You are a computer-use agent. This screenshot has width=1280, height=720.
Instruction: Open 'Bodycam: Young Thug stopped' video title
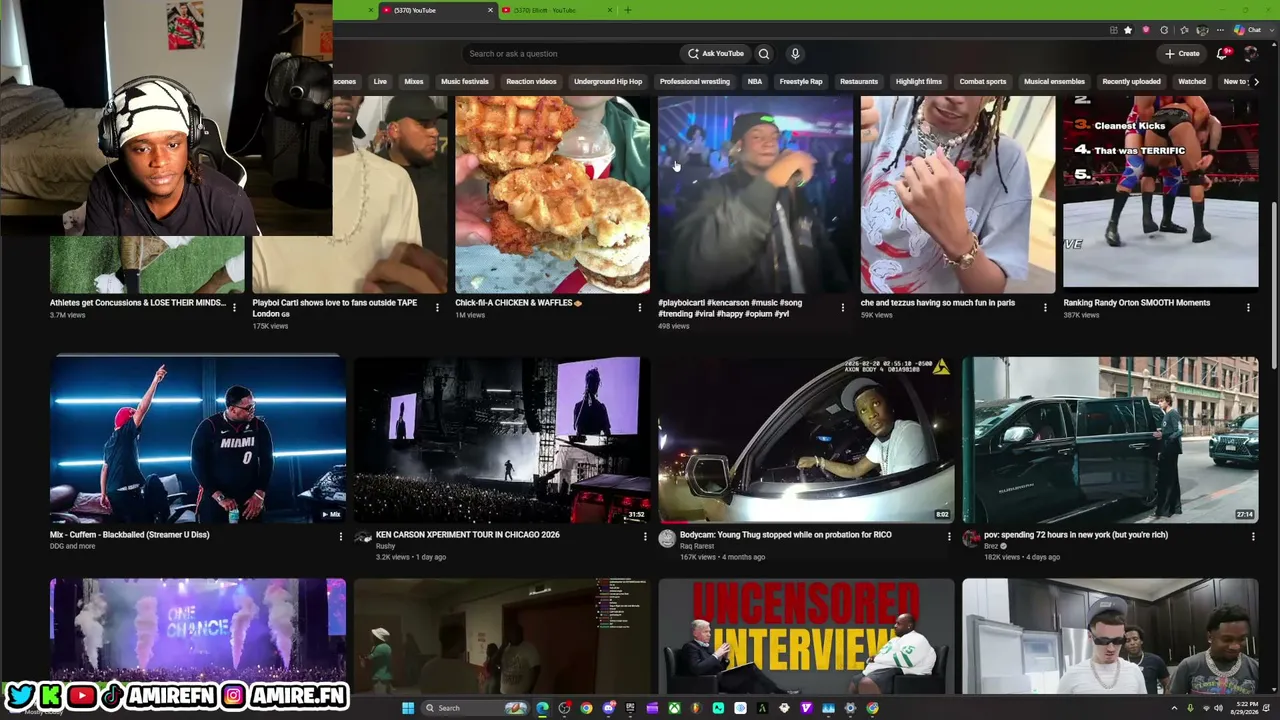[x=786, y=535]
